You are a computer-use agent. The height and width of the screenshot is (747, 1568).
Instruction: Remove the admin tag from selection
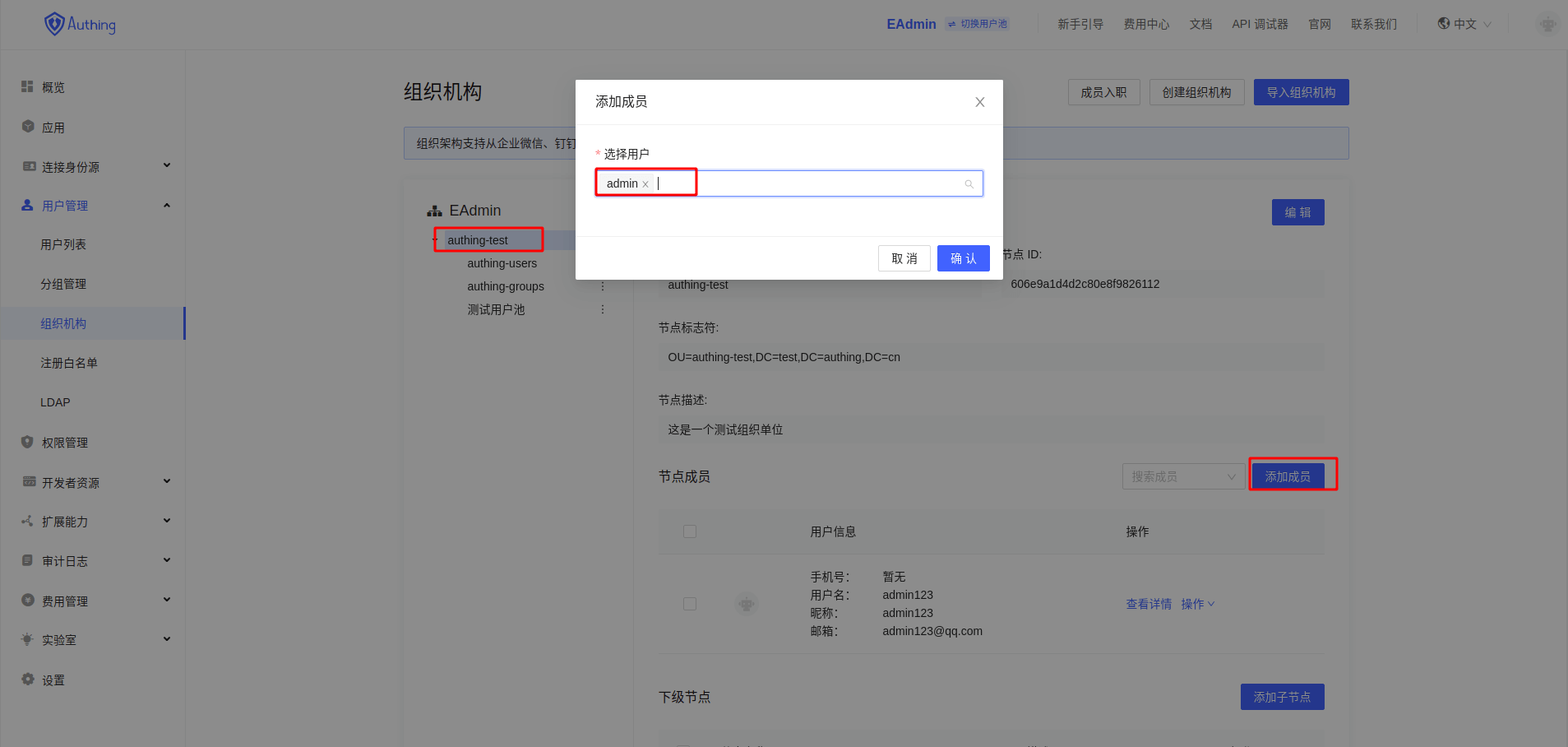tap(645, 184)
